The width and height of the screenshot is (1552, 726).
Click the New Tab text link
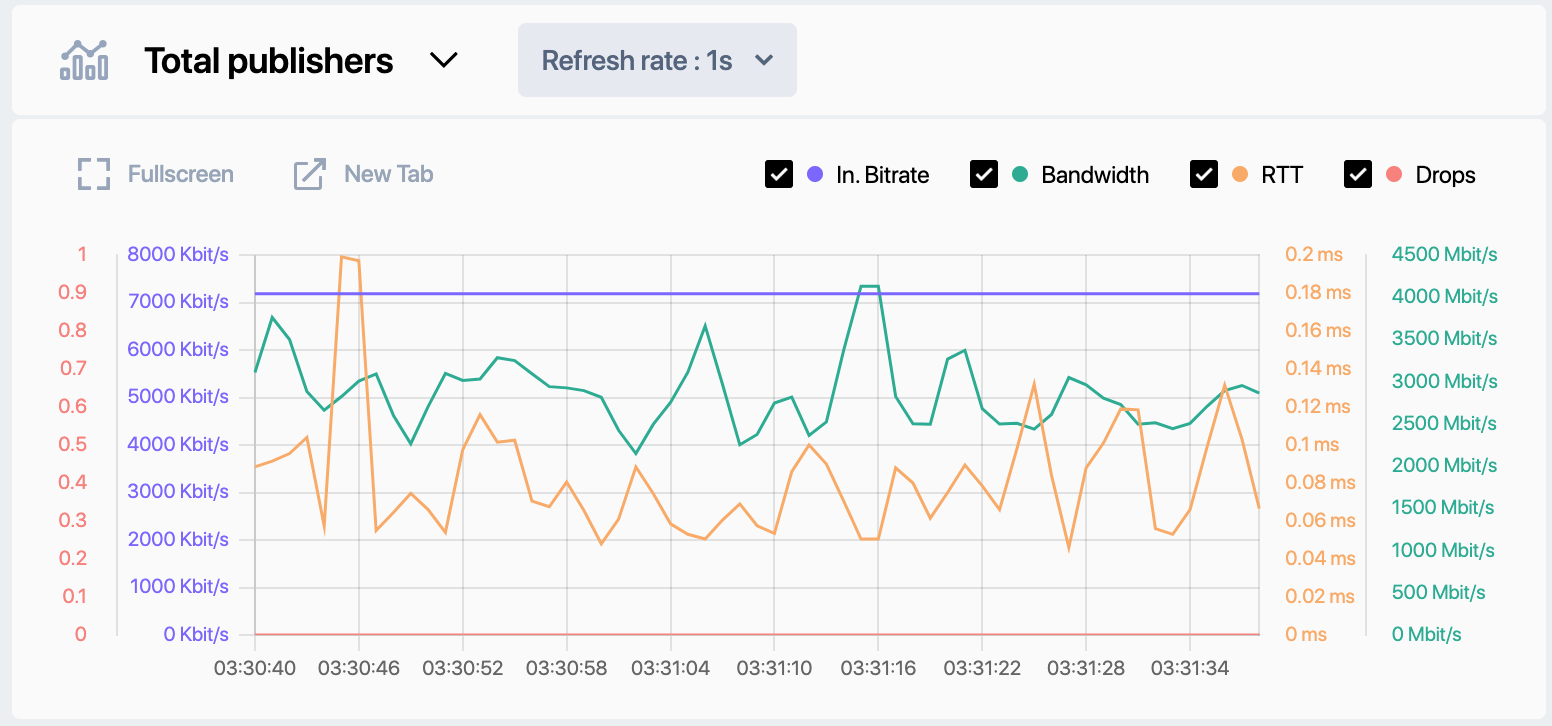pyautogui.click(x=388, y=174)
